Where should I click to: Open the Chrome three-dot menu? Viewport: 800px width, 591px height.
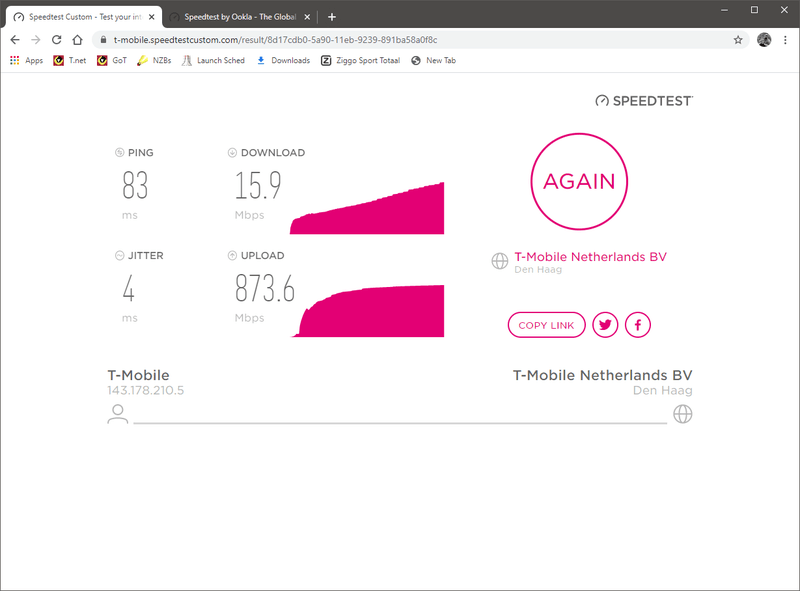(785, 40)
